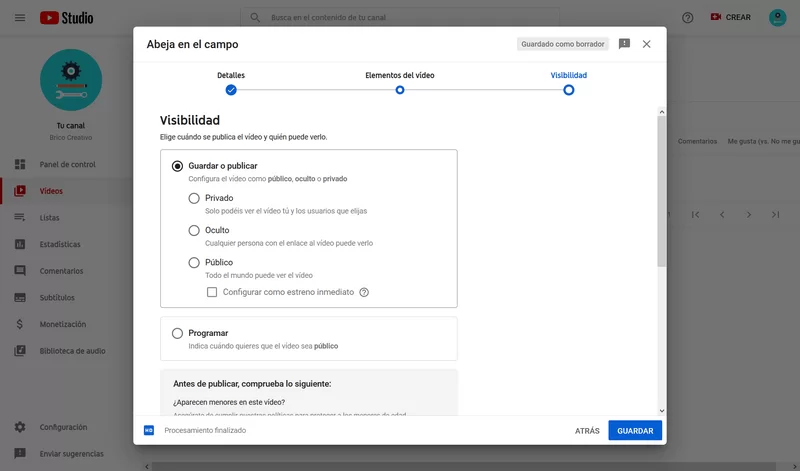This screenshot has width=800, height=471.
Task: Click the Guardado como borrador badge
Action: [x=563, y=44]
